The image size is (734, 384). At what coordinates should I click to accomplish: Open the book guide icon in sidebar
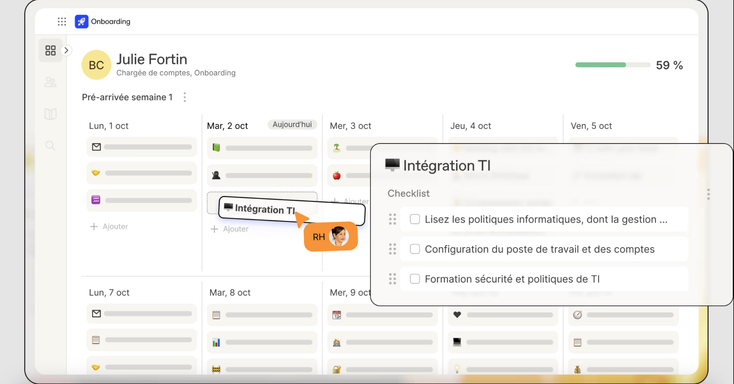coord(51,114)
